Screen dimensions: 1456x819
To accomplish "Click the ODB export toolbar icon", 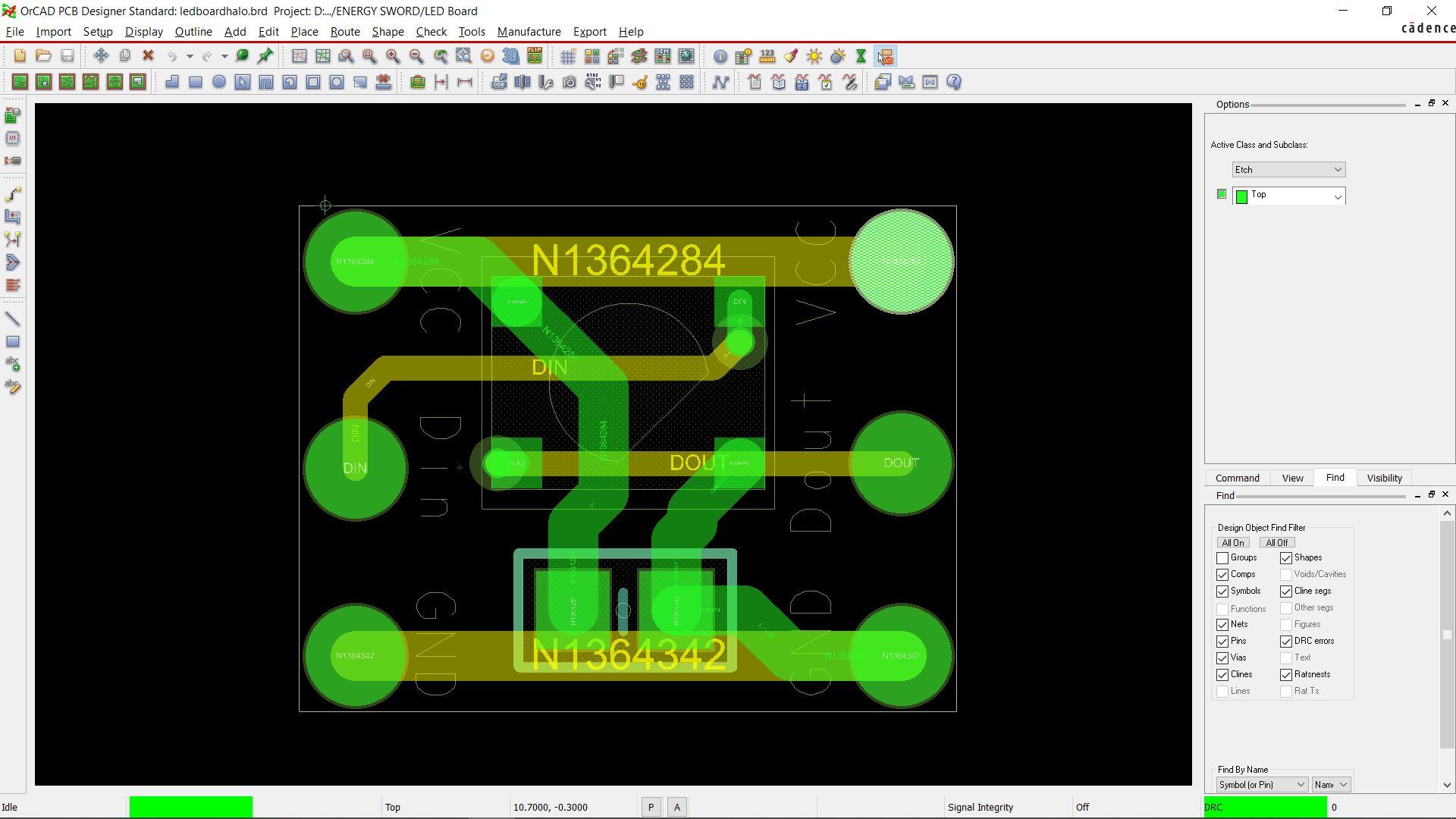I will pos(499,82).
